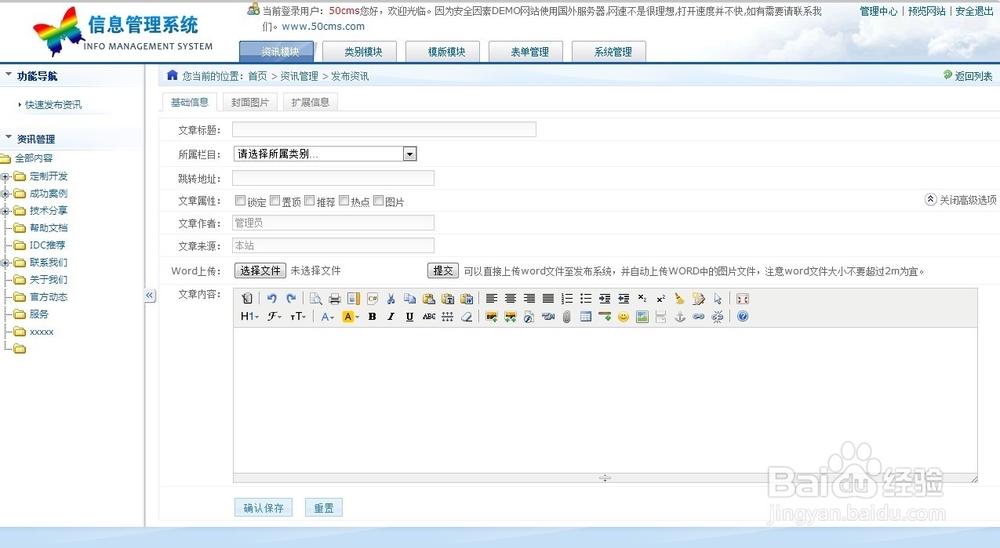
Task: Click the copy icon in editor toolbar
Action: click(x=409, y=299)
